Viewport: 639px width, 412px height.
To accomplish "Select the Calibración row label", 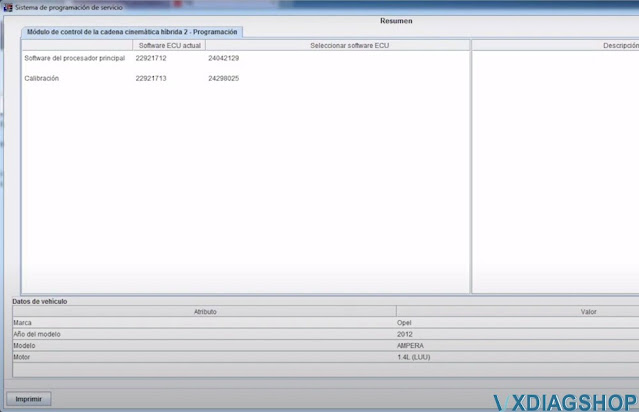I will pyautogui.click(x=42, y=78).
